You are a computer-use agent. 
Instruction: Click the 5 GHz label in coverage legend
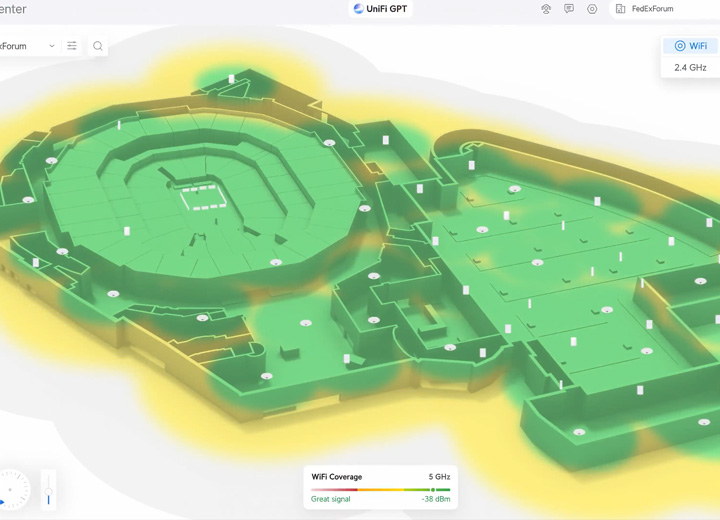(x=439, y=477)
